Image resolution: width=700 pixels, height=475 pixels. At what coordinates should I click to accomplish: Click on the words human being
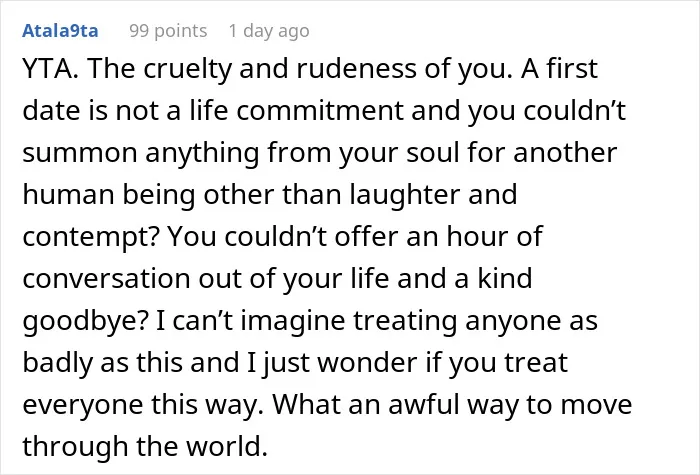pos(109,195)
